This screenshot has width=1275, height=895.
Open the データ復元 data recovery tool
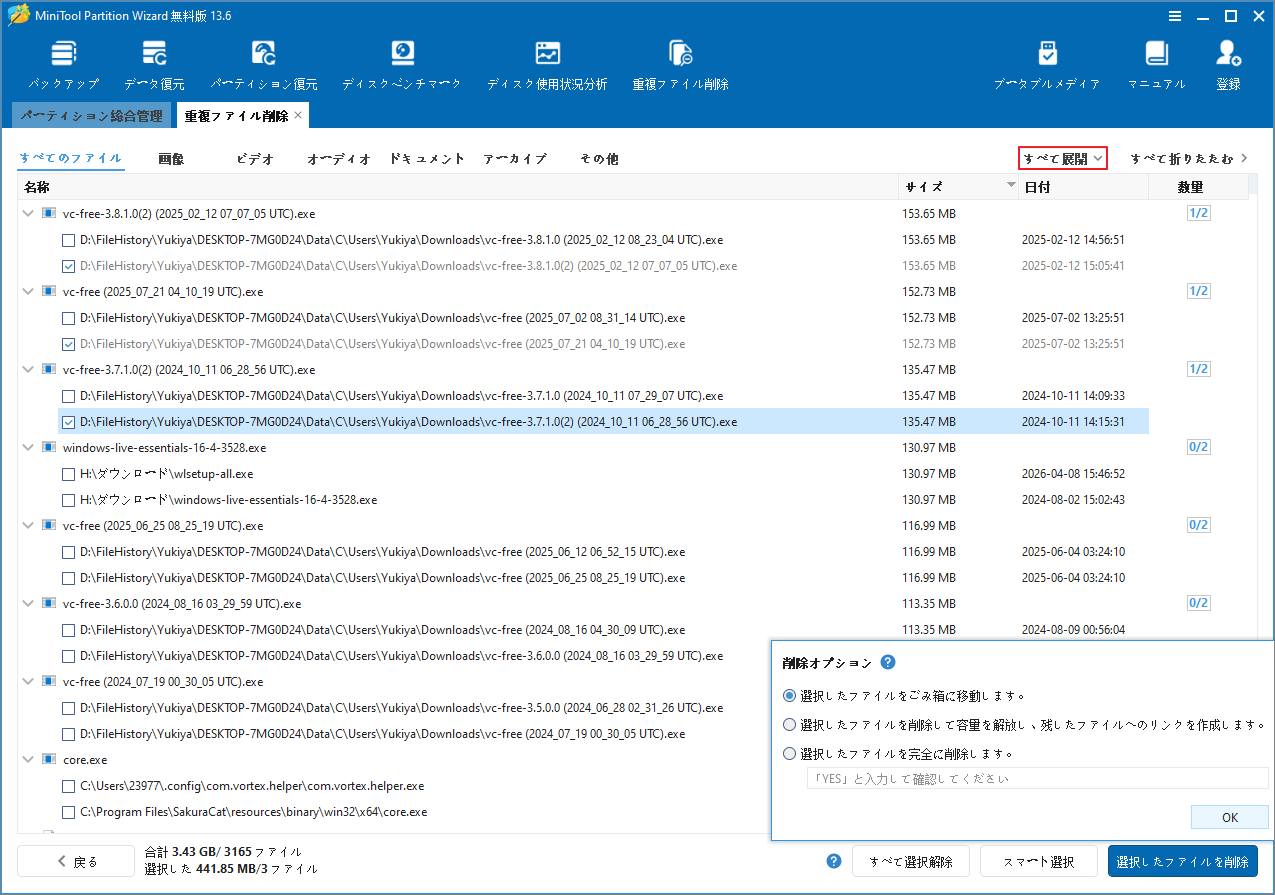(x=154, y=66)
